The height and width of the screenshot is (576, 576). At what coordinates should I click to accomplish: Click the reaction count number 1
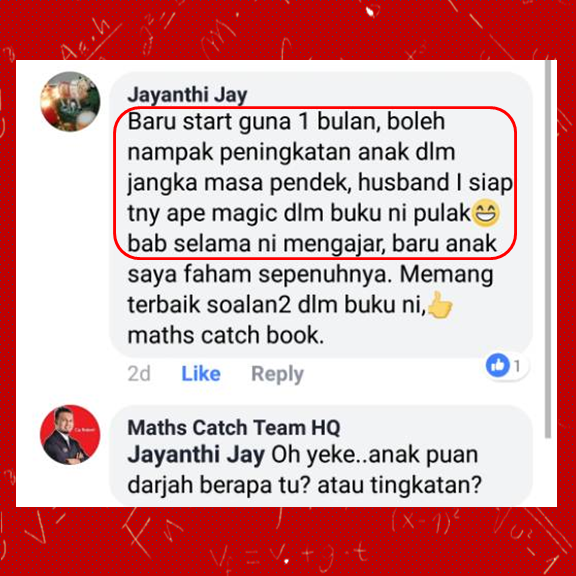pos(517,366)
